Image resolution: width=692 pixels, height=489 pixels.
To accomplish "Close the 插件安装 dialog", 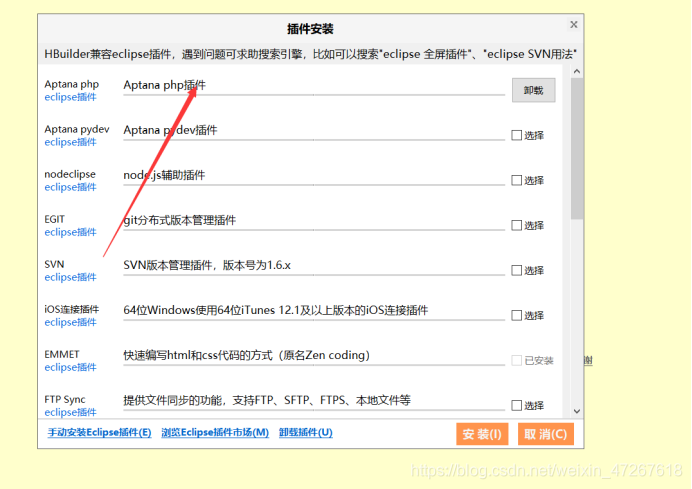I will [574, 24].
